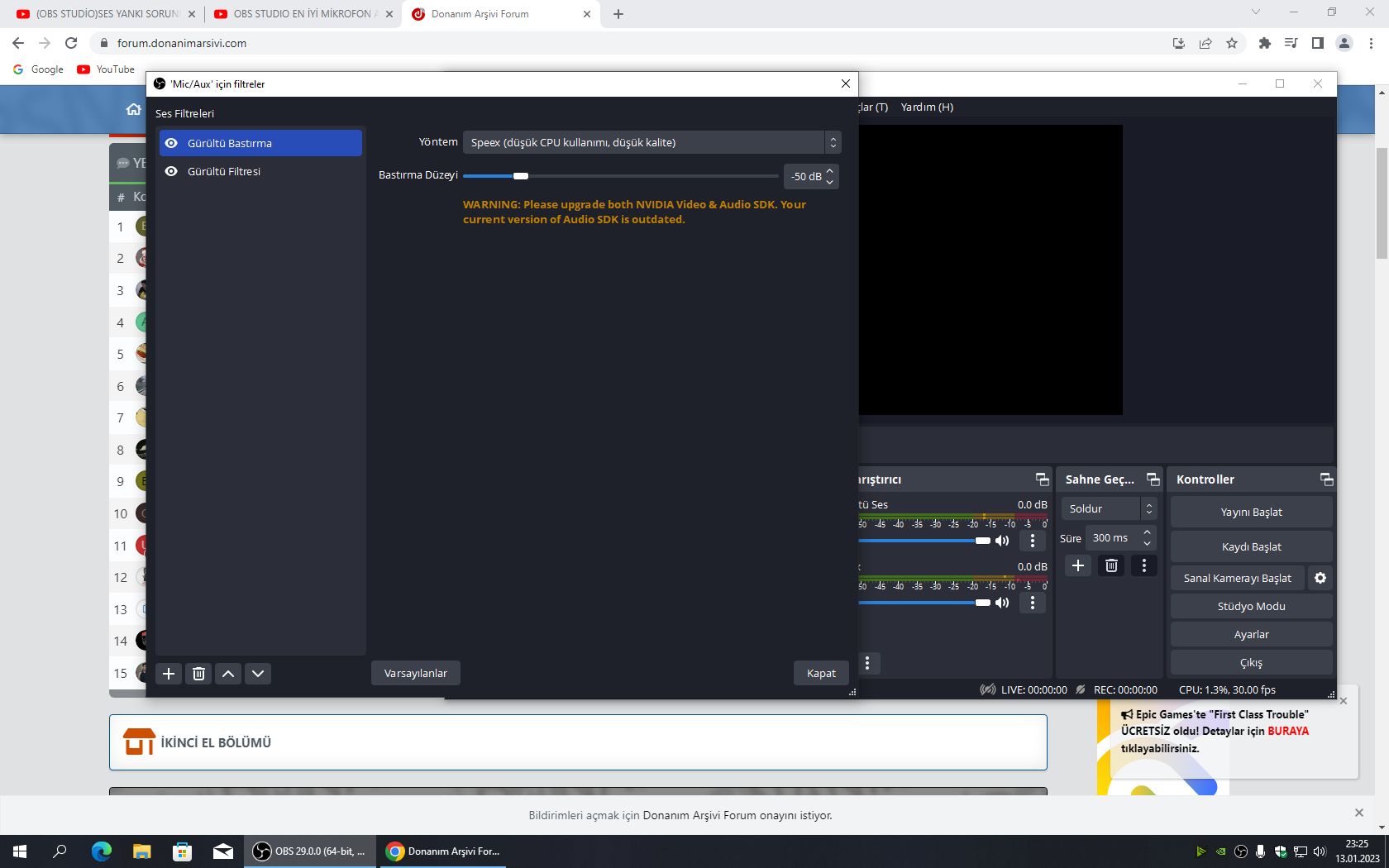Click the -50 dB value field
Viewport: 1389px width, 868px height.
(804, 176)
